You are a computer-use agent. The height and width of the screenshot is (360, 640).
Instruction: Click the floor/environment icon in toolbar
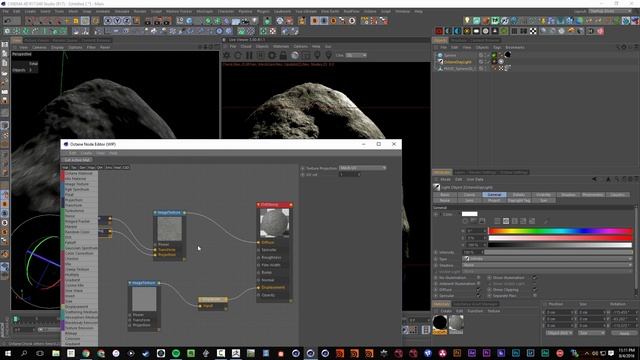(x=236, y=21)
